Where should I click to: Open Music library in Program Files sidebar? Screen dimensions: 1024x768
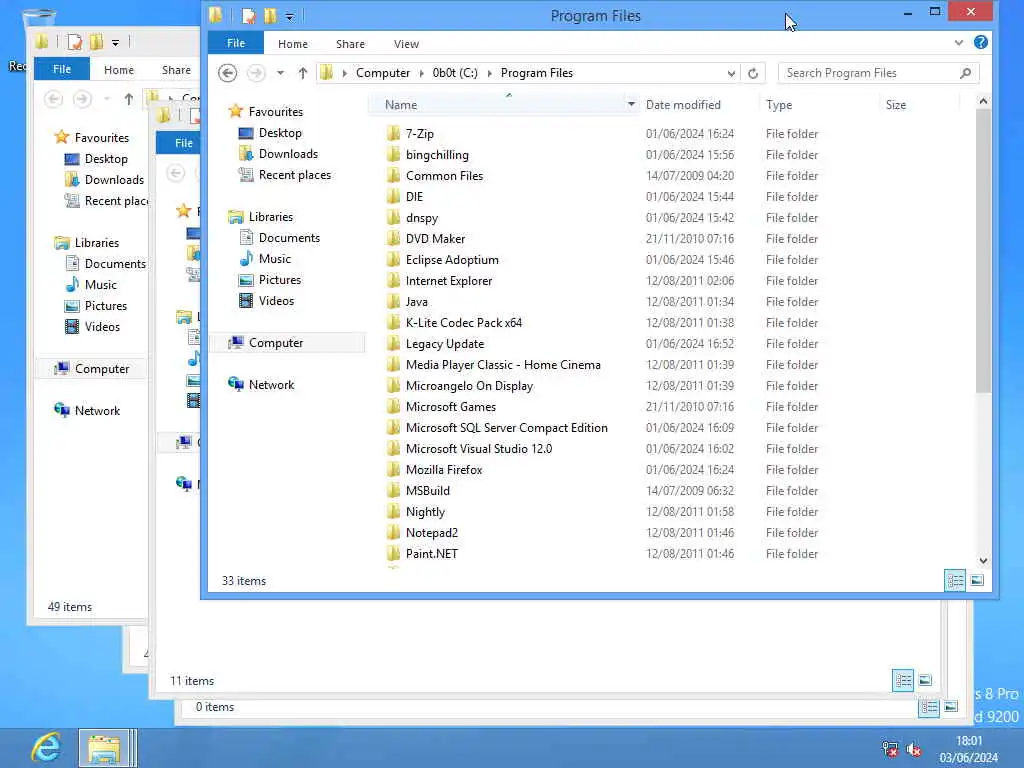tap(274, 259)
